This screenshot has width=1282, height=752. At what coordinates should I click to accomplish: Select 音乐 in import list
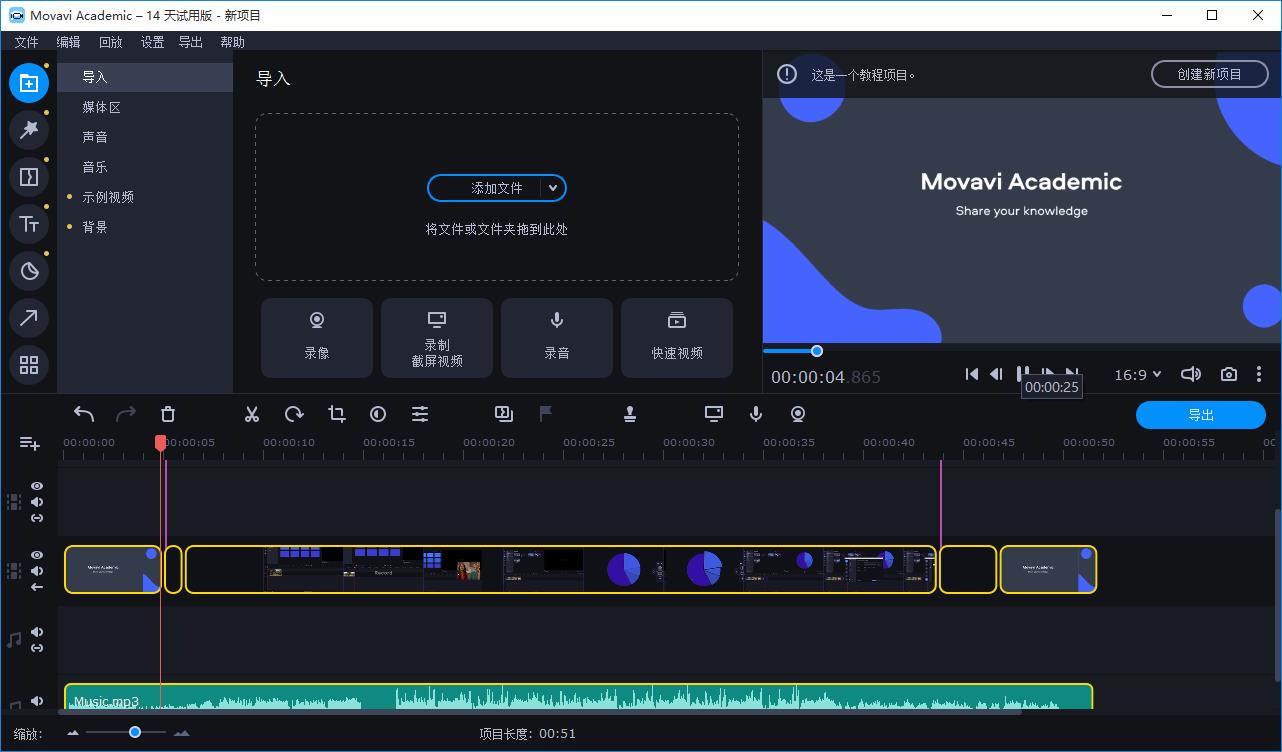pyautogui.click(x=145, y=167)
